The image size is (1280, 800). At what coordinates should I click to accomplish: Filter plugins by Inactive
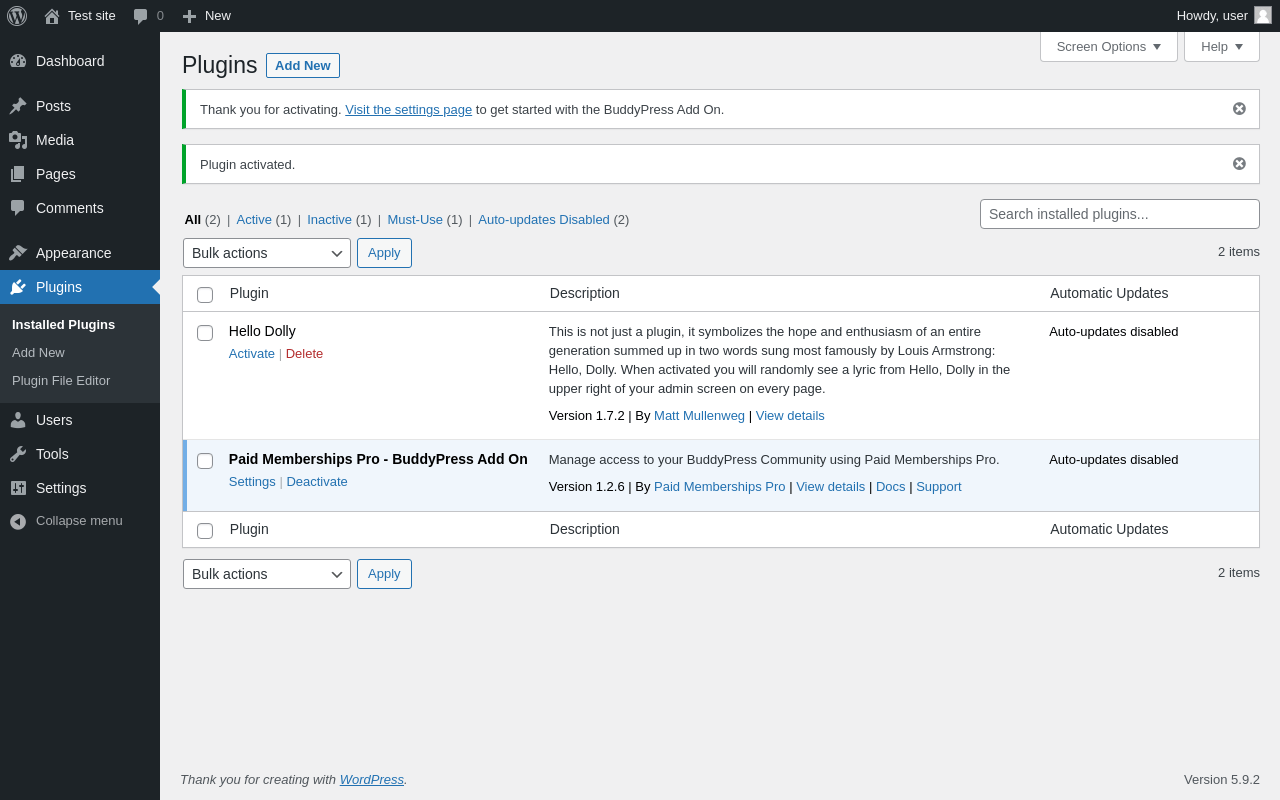point(329,220)
